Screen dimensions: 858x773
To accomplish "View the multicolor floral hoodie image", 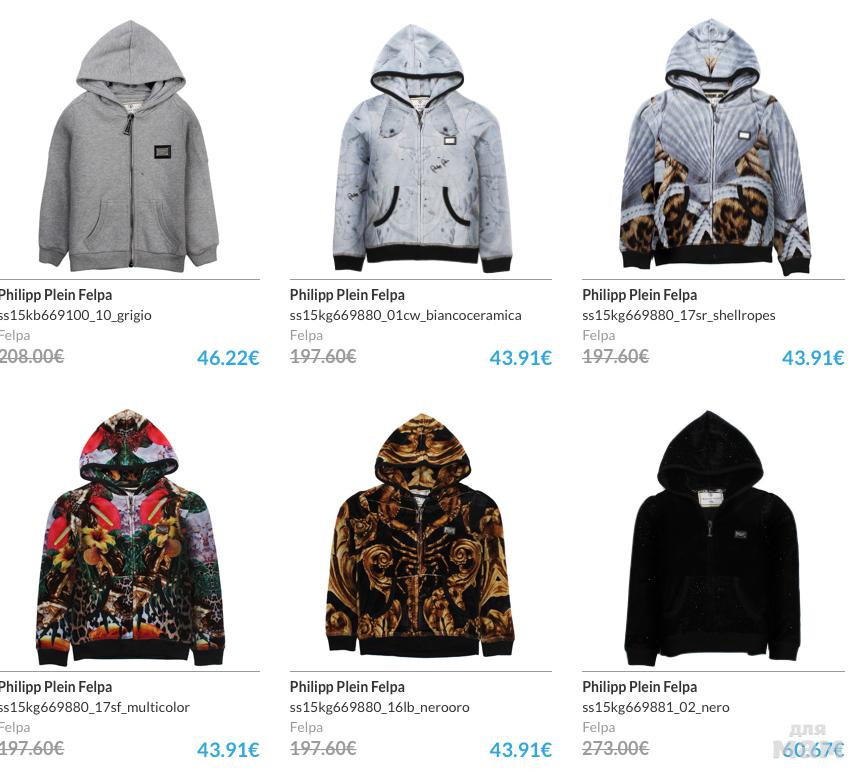I will (130, 537).
